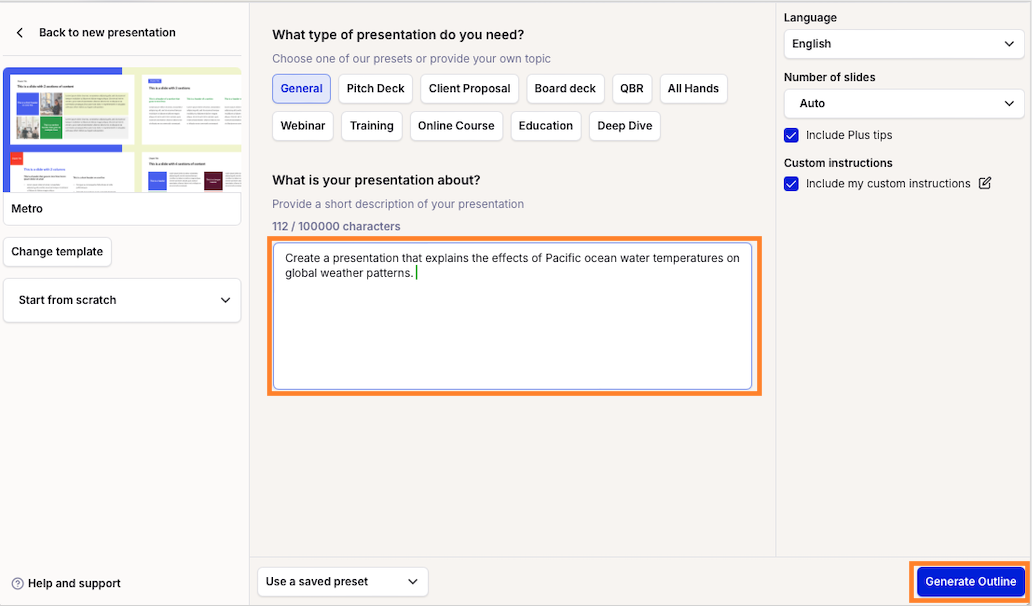Click the Metro template name label

27,209
